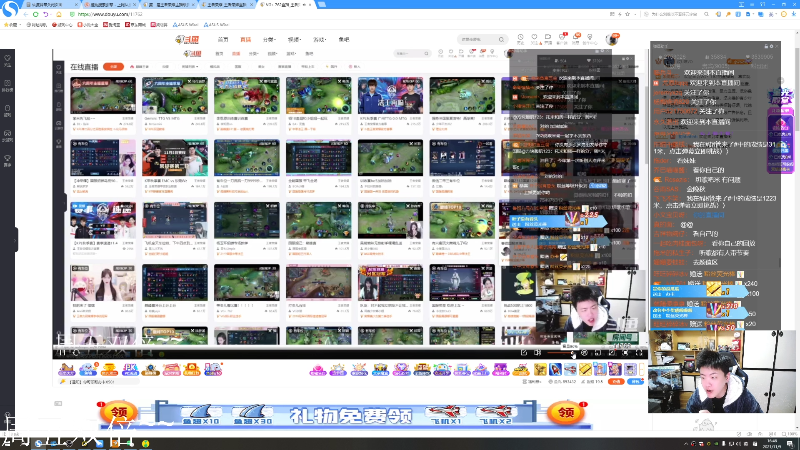The height and width of the screenshot is (450, 800).
Task: Select the red 直播 tab in the top navigation
Action: click(245, 39)
